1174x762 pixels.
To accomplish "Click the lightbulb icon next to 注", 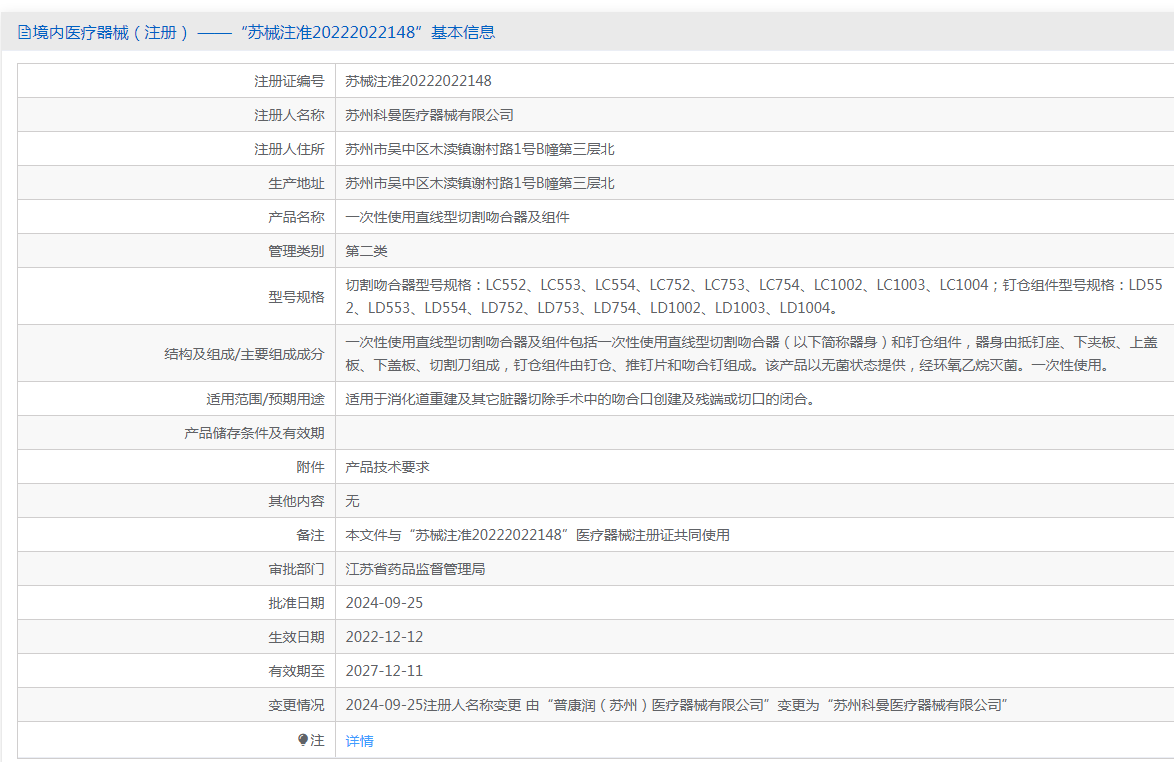I will point(302,740).
